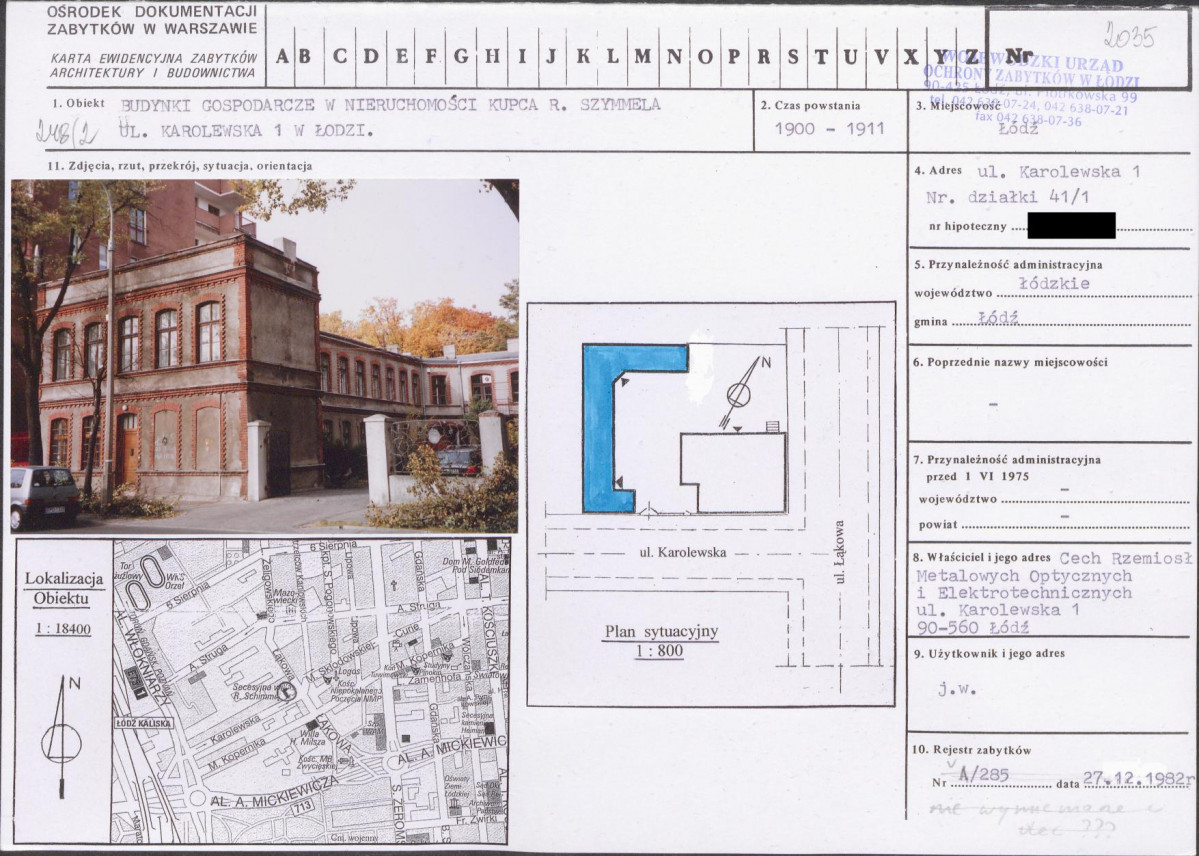Click the Łódź Kaliska station label on the map
This screenshot has width=1199, height=856.
[144, 723]
